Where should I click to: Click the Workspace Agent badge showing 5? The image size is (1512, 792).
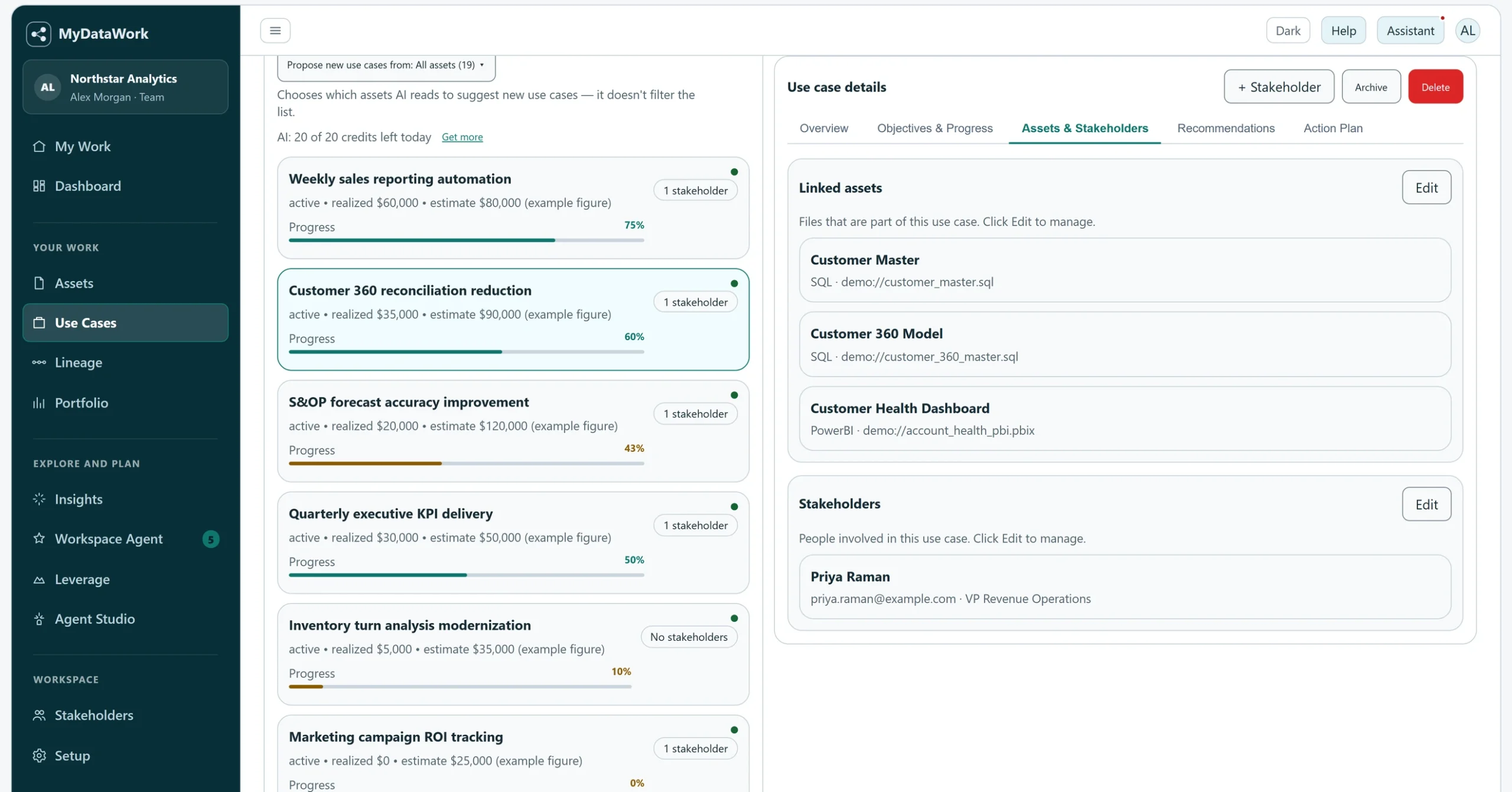(211, 539)
